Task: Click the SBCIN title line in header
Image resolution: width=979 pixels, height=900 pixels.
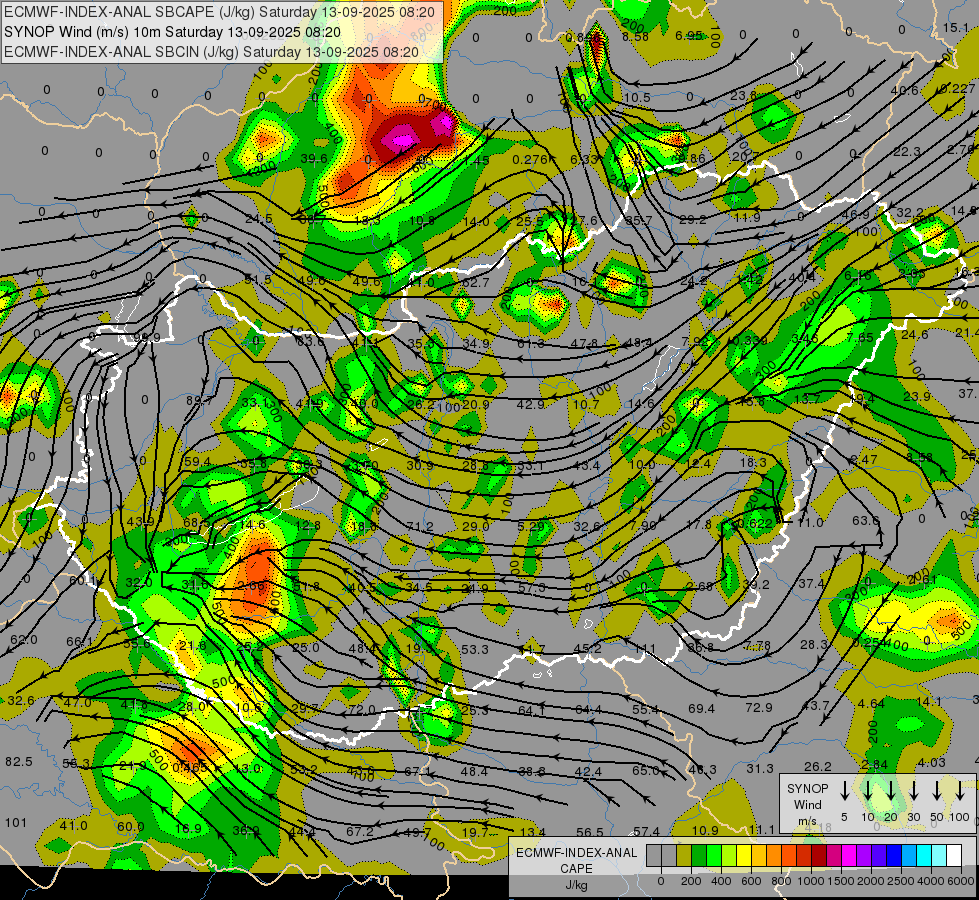Action: coord(211,52)
